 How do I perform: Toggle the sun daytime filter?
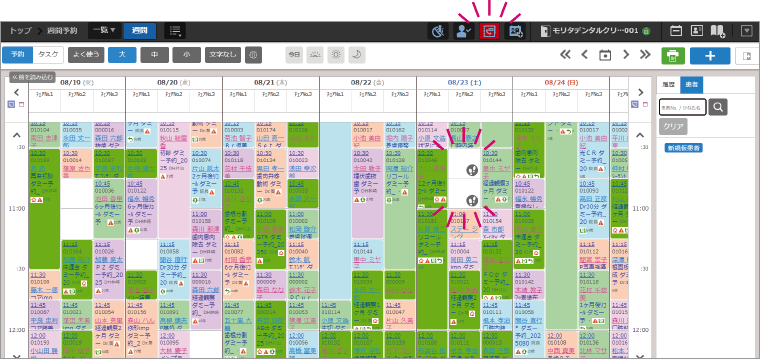tap(336, 55)
